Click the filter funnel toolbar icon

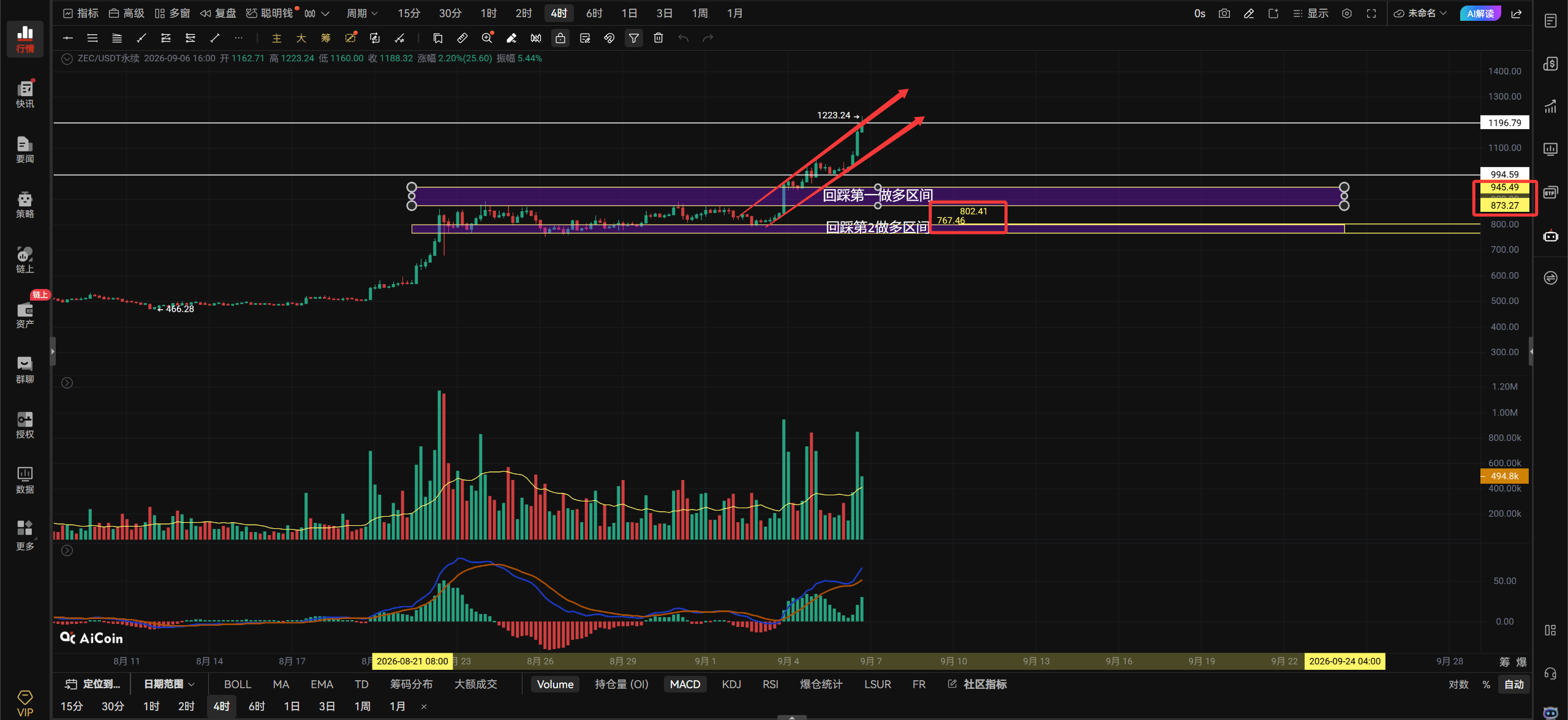coord(634,38)
